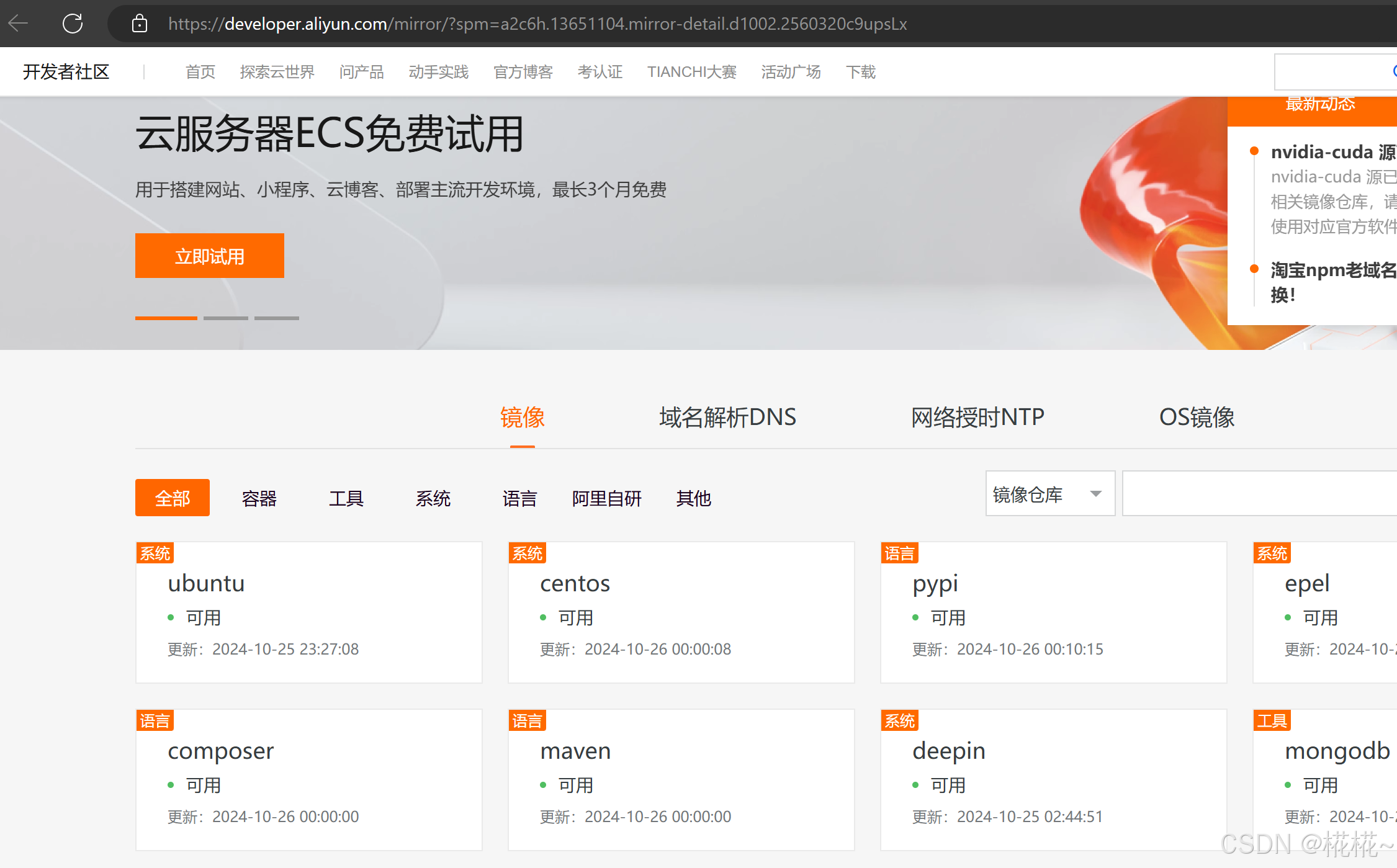
Task: Switch to the 域名解析DNS tab
Action: pyautogui.click(x=727, y=417)
